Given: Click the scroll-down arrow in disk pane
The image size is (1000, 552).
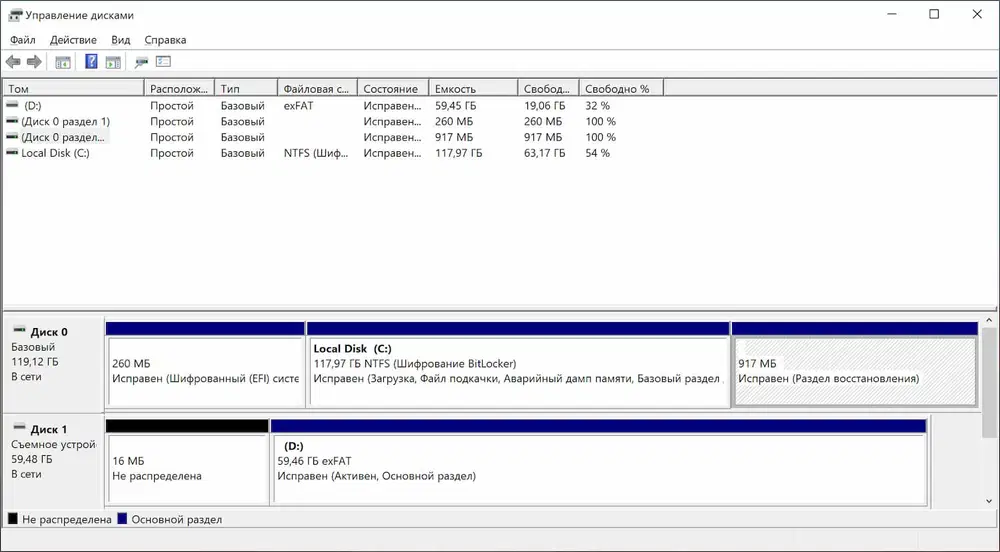Looking at the screenshot, I should [989, 501].
